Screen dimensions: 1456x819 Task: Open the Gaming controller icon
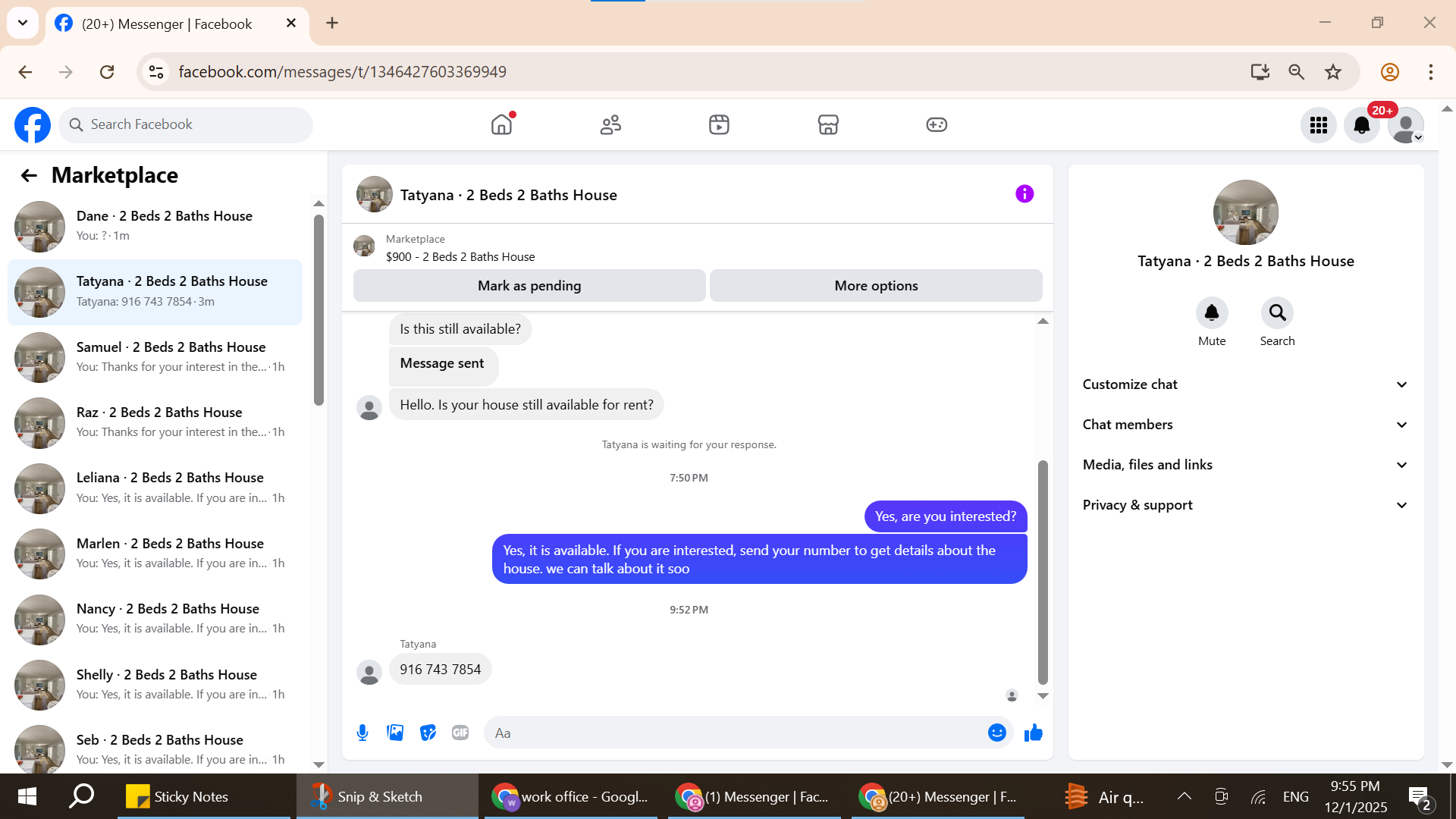(937, 124)
